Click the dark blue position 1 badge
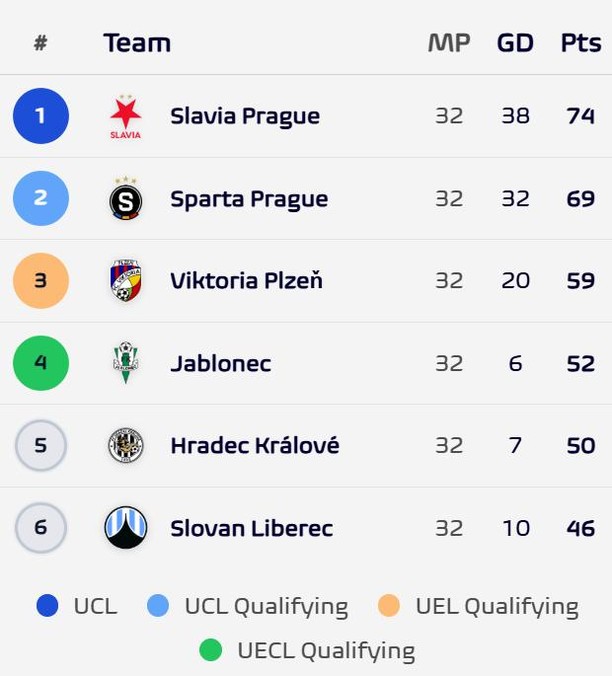This screenshot has width=612, height=676. pyautogui.click(x=41, y=116)
